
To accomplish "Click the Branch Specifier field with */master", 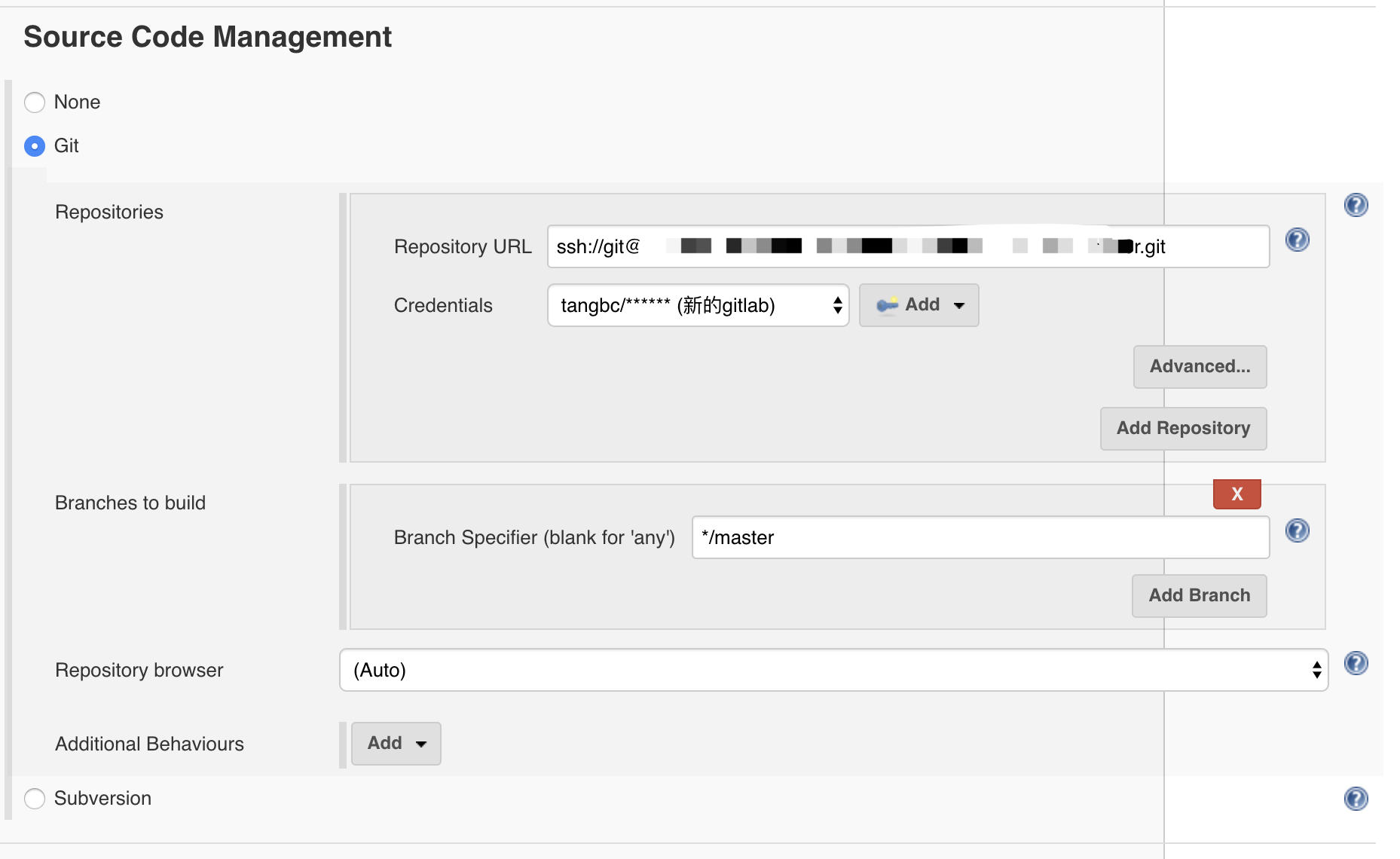I will click(980, 537).
